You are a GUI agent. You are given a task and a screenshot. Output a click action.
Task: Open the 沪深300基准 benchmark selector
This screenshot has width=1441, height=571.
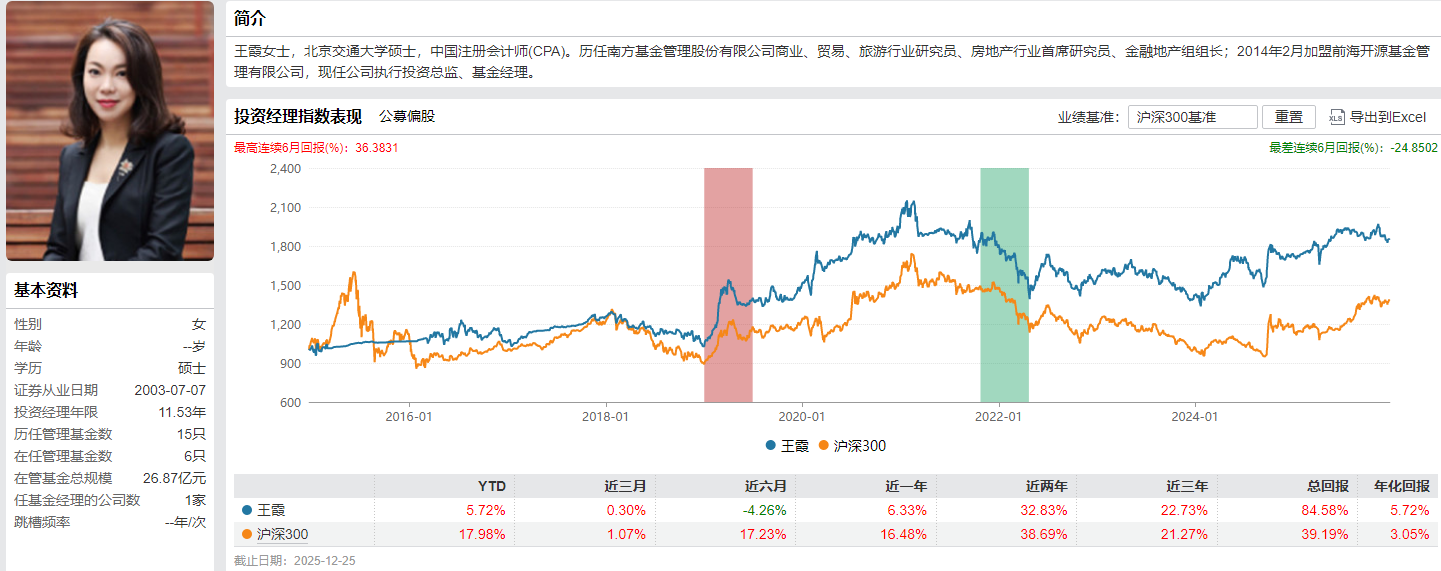[1192, 117]
